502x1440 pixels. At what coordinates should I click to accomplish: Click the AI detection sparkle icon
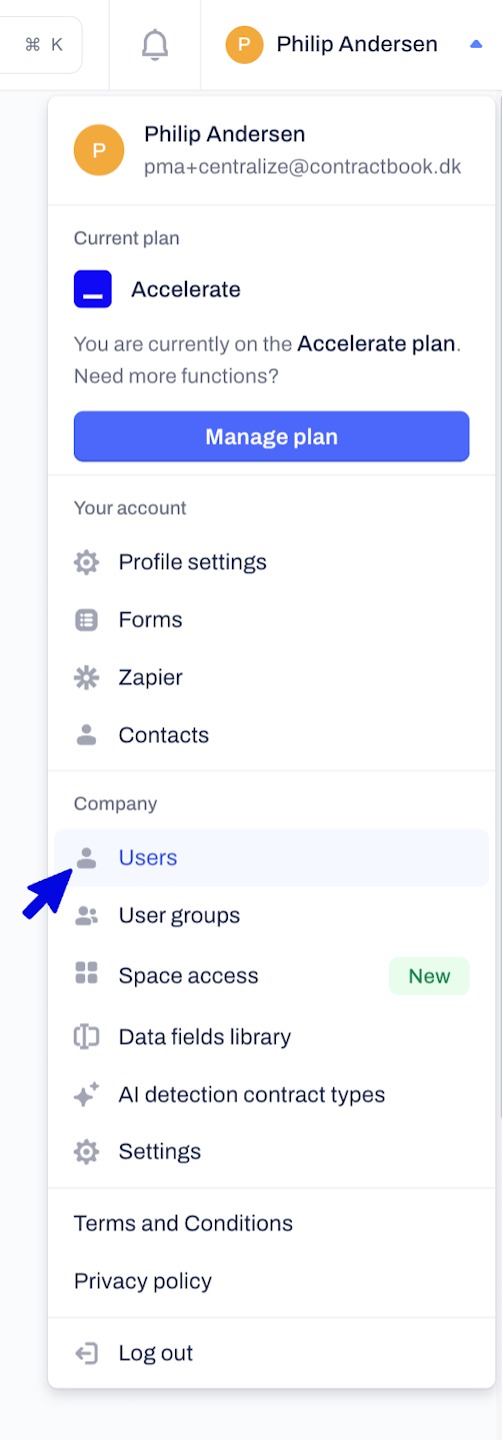(x=87, y=1095)
